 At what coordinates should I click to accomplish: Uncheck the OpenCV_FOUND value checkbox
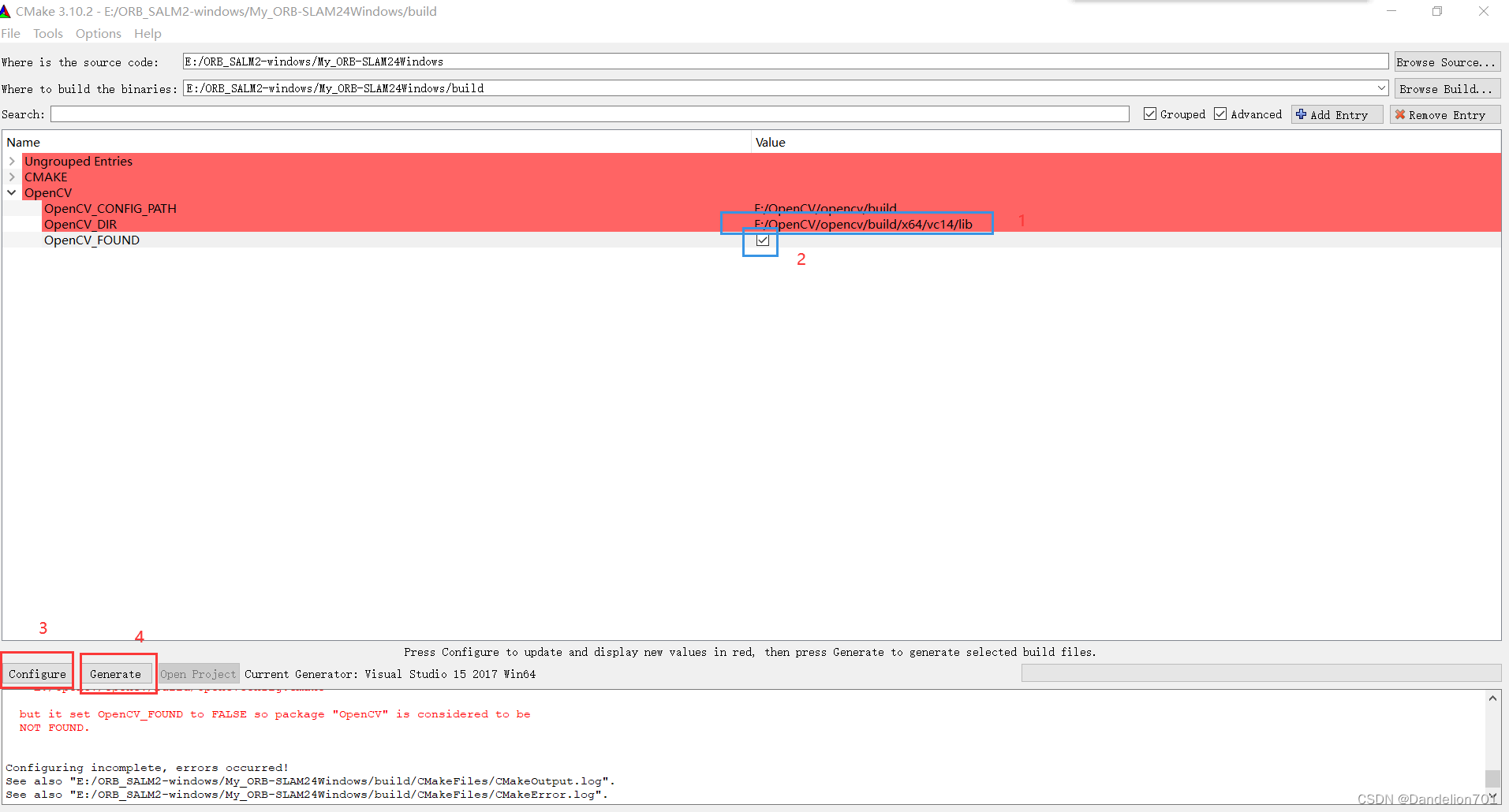point(761,240)
